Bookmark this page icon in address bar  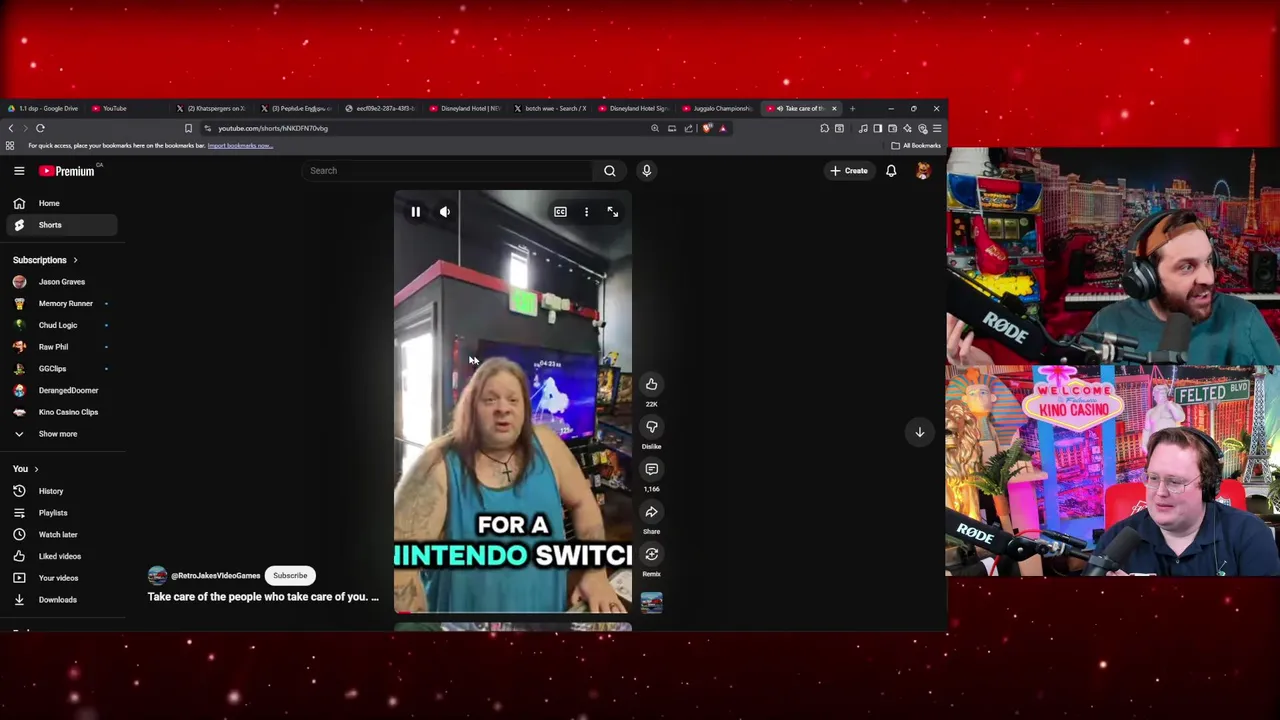tap(188, 128)
